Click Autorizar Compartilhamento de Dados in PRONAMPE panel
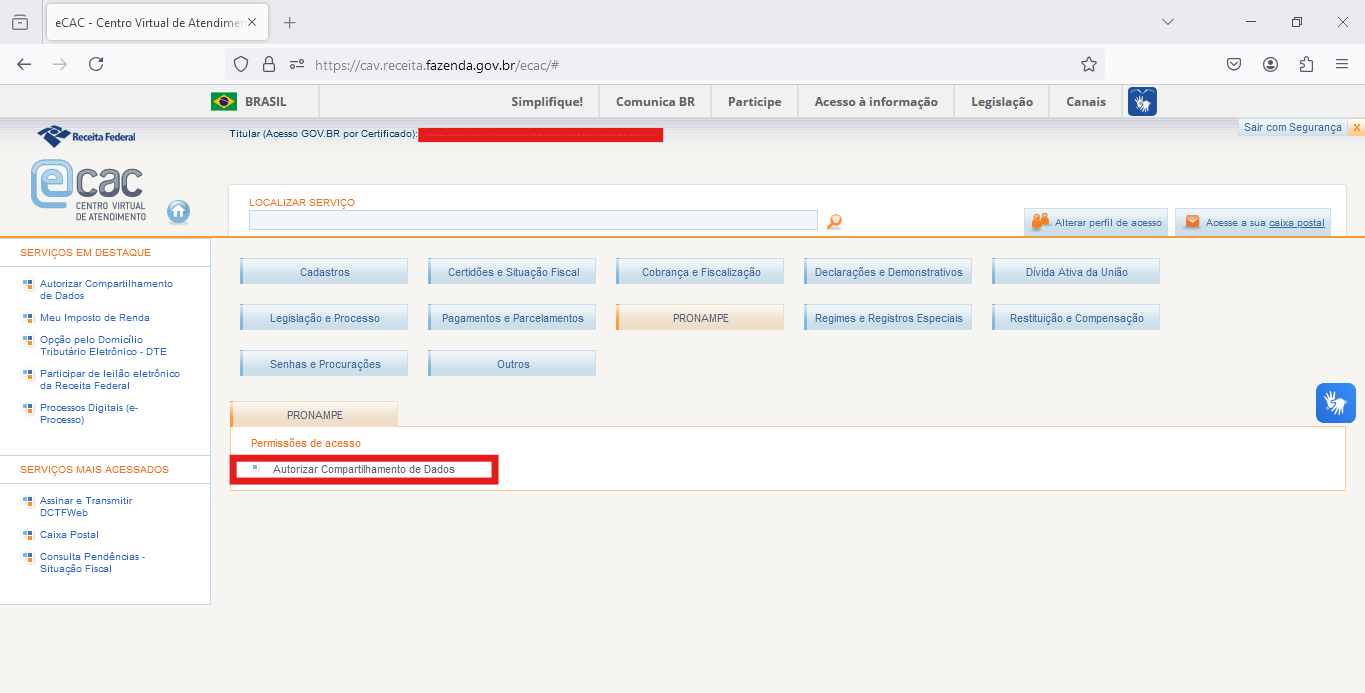 363,469
